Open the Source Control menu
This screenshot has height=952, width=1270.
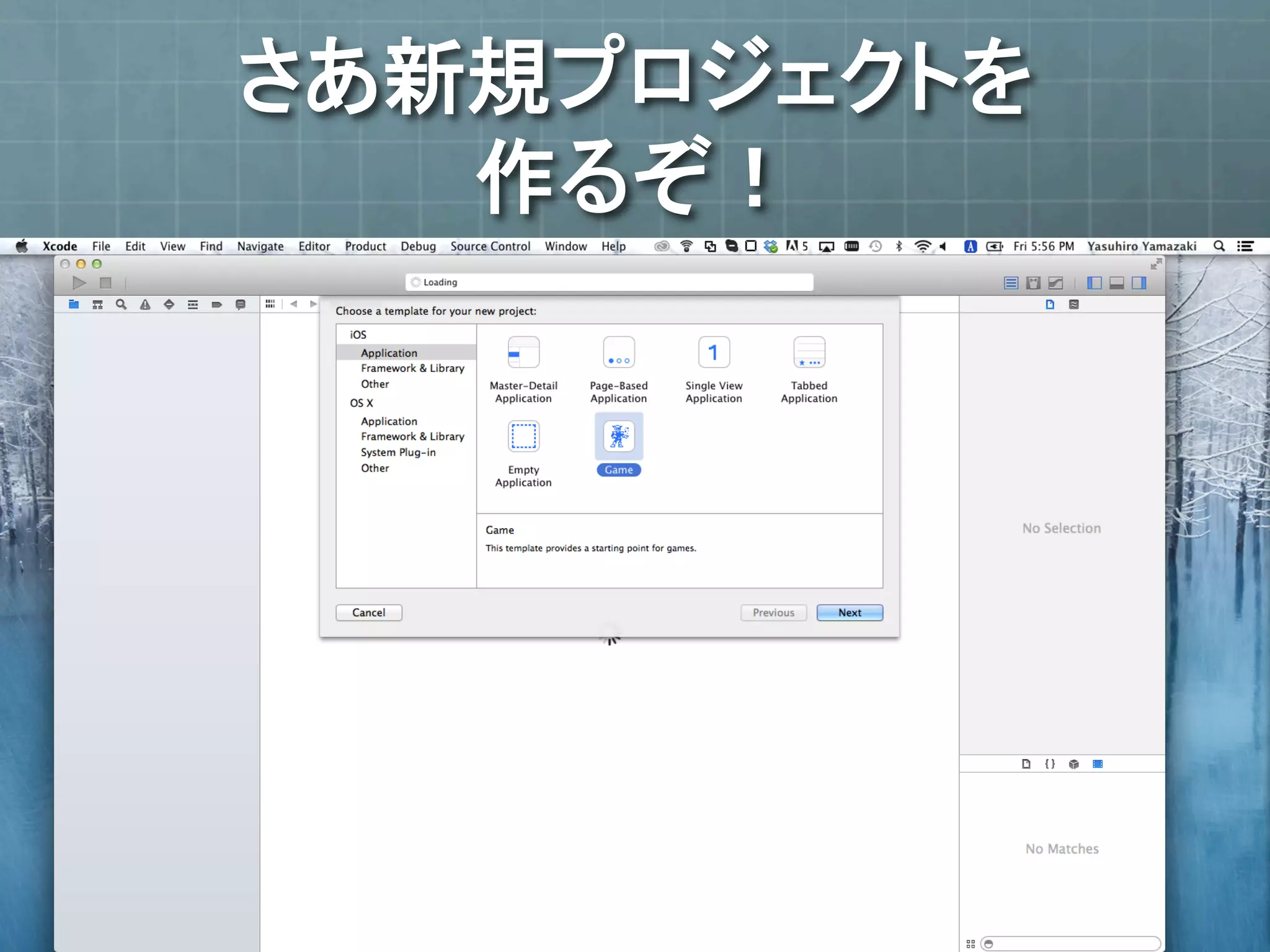click(x=491, y=246)
